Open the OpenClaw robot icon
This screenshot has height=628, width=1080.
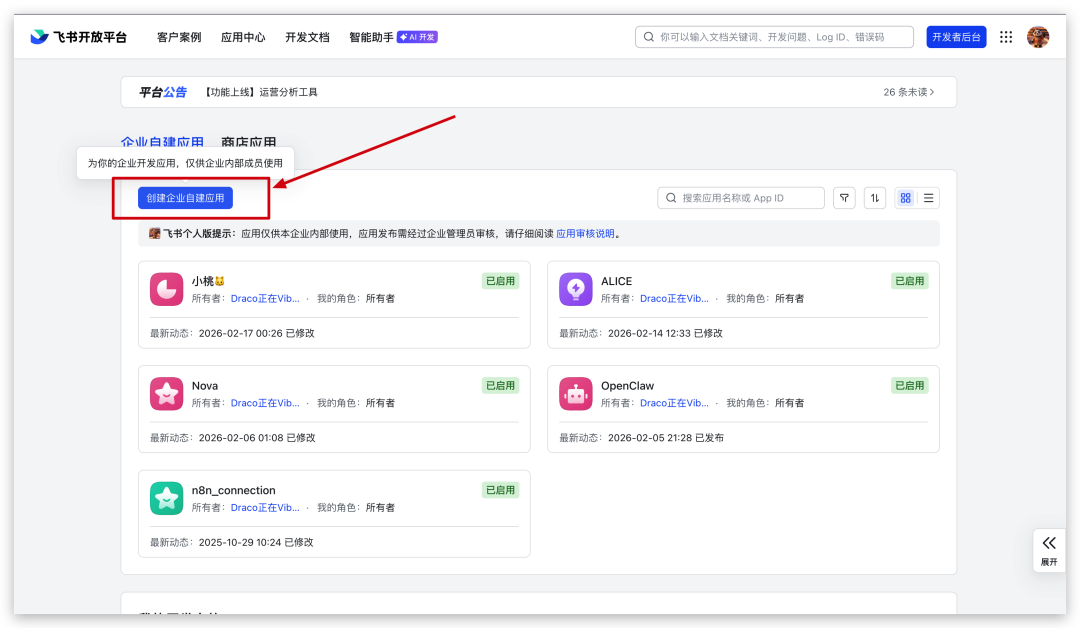coord(576,394)
